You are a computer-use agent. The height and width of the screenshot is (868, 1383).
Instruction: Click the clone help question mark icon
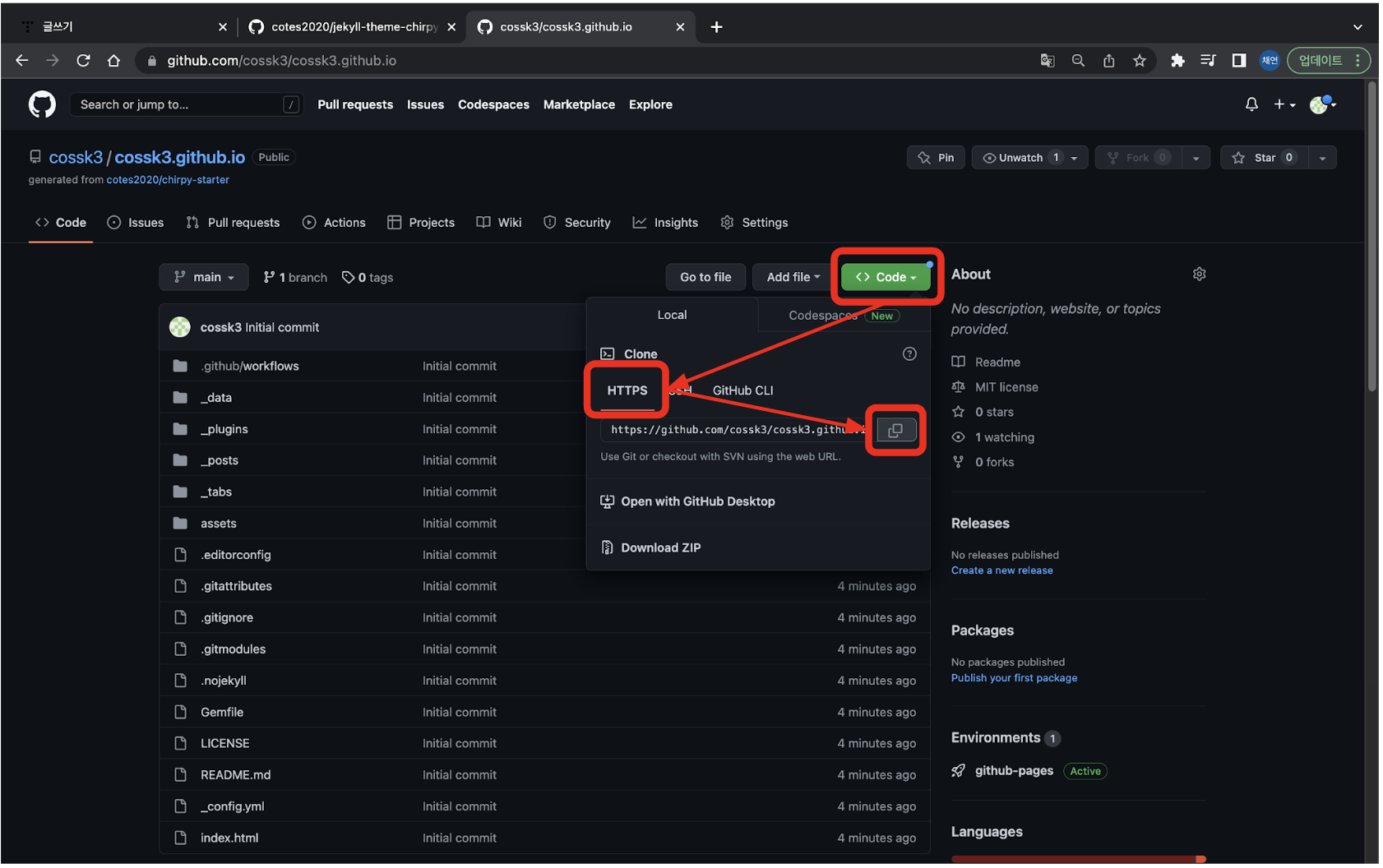(909, 353)
